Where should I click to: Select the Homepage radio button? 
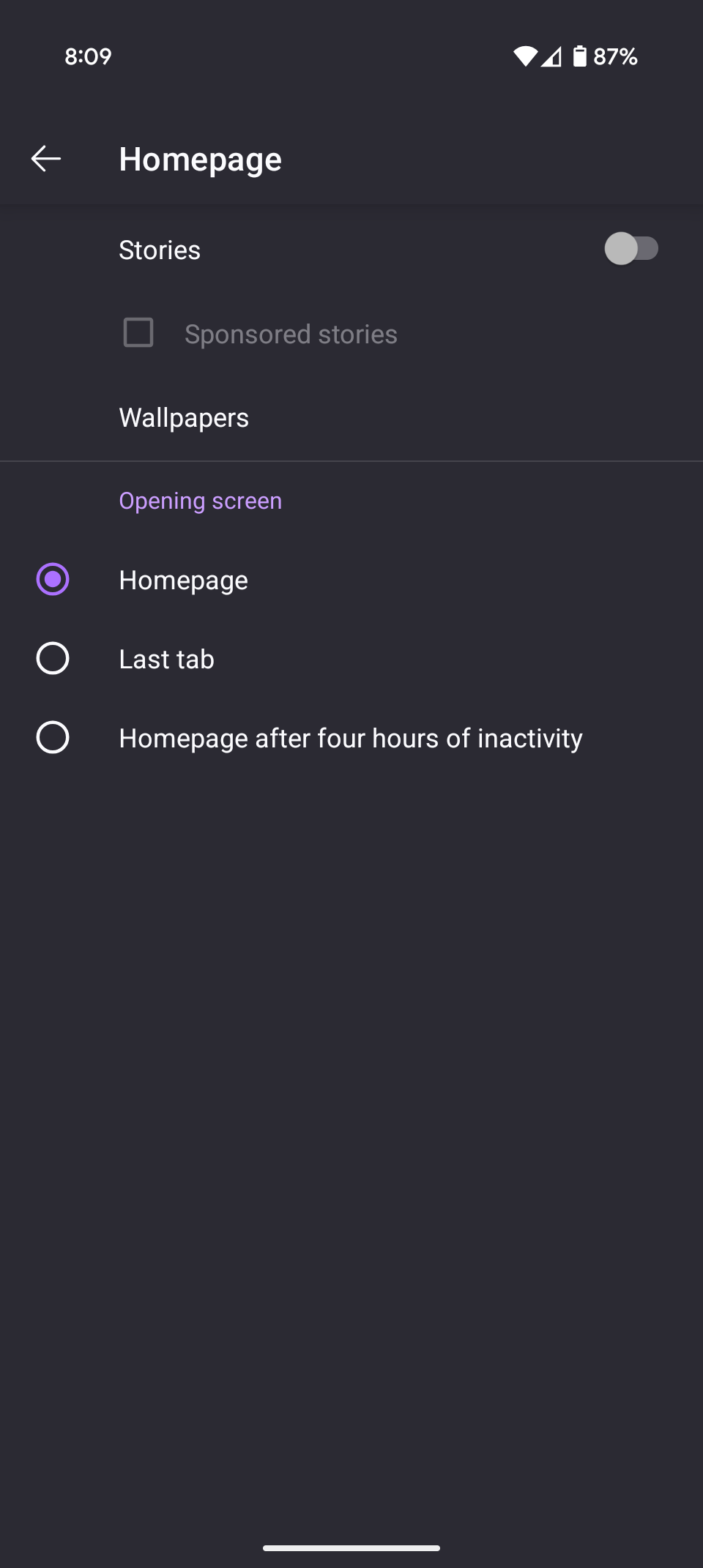(53, 580)
